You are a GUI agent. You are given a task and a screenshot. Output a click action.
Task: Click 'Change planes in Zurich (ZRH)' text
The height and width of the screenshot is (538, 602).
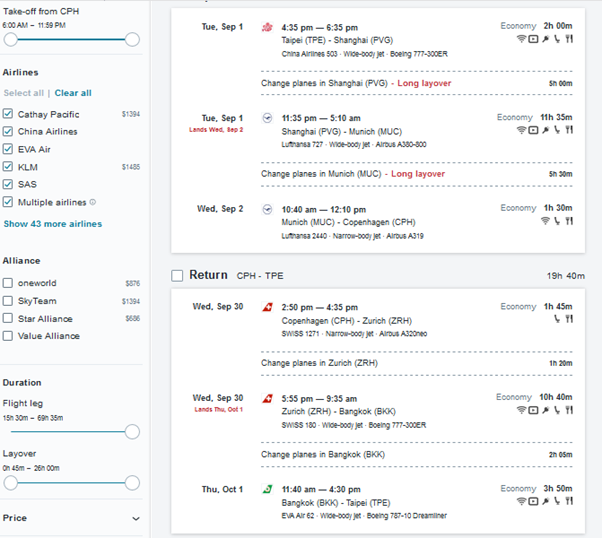[x=319, y=363]
